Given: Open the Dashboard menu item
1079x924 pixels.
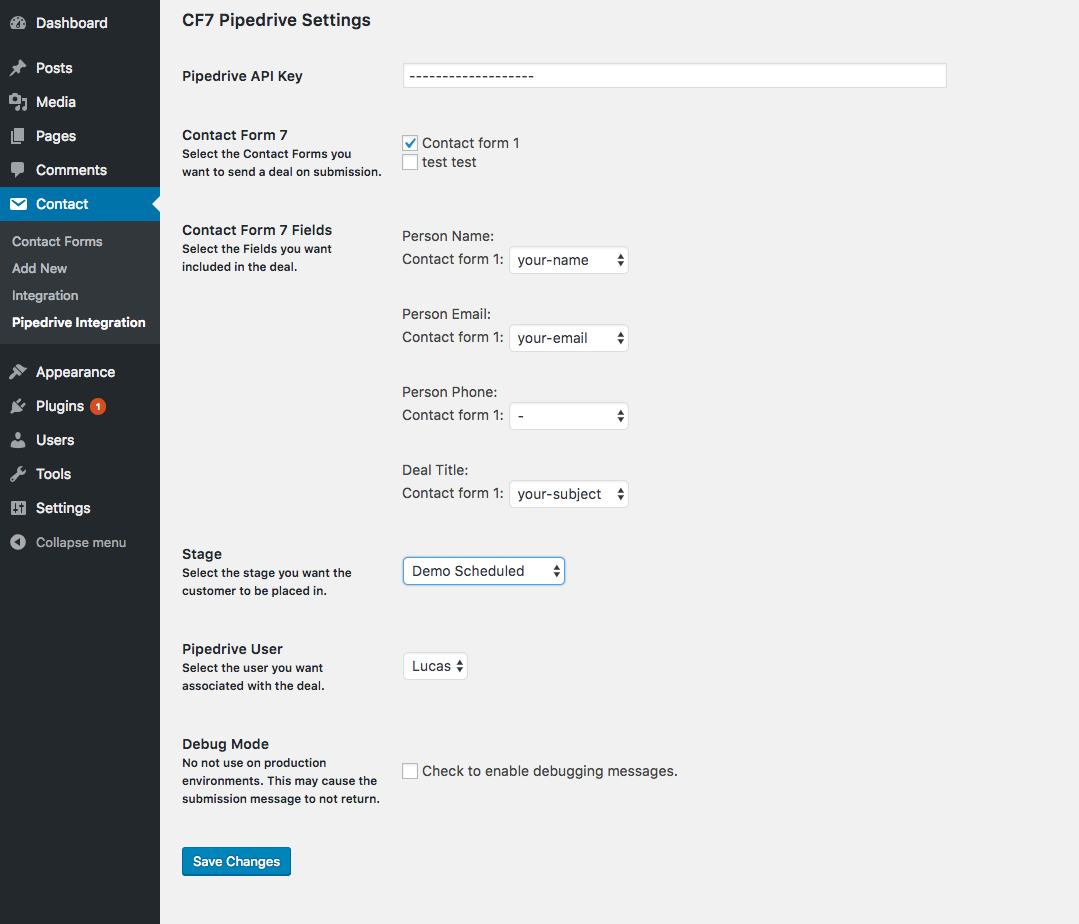Looking at the screenshot, I should (80, 23).
